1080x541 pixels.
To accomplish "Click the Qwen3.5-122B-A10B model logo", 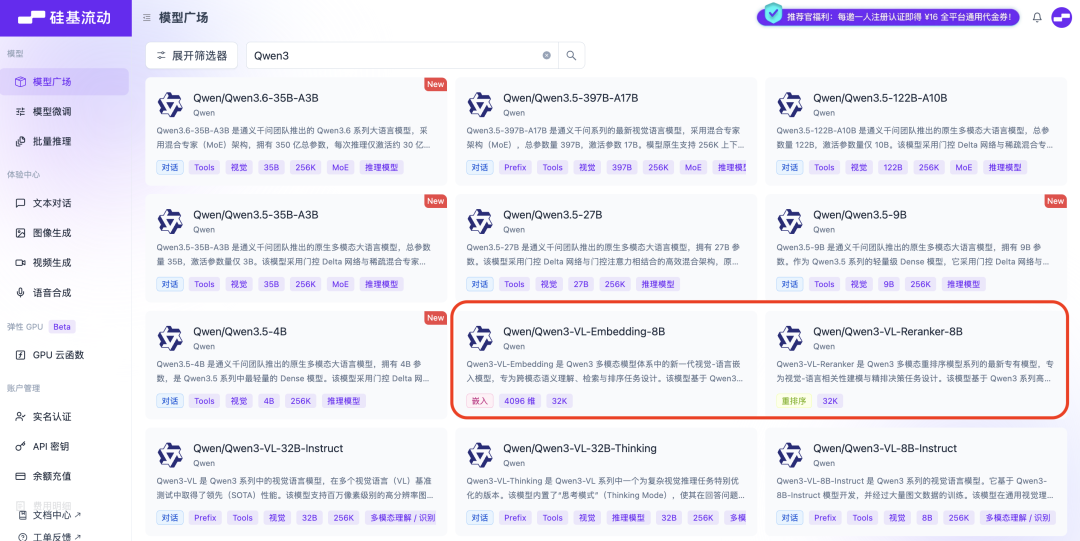I will pos(790,104).
